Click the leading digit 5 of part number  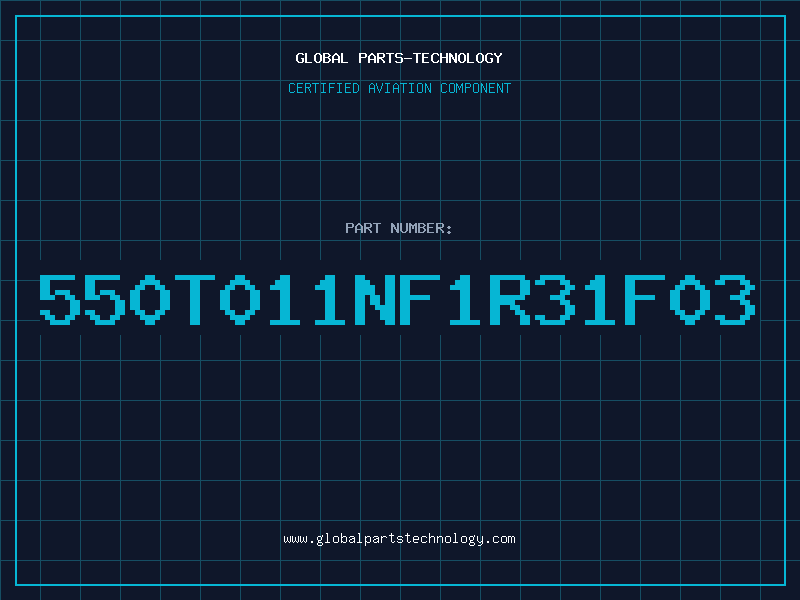60,299
